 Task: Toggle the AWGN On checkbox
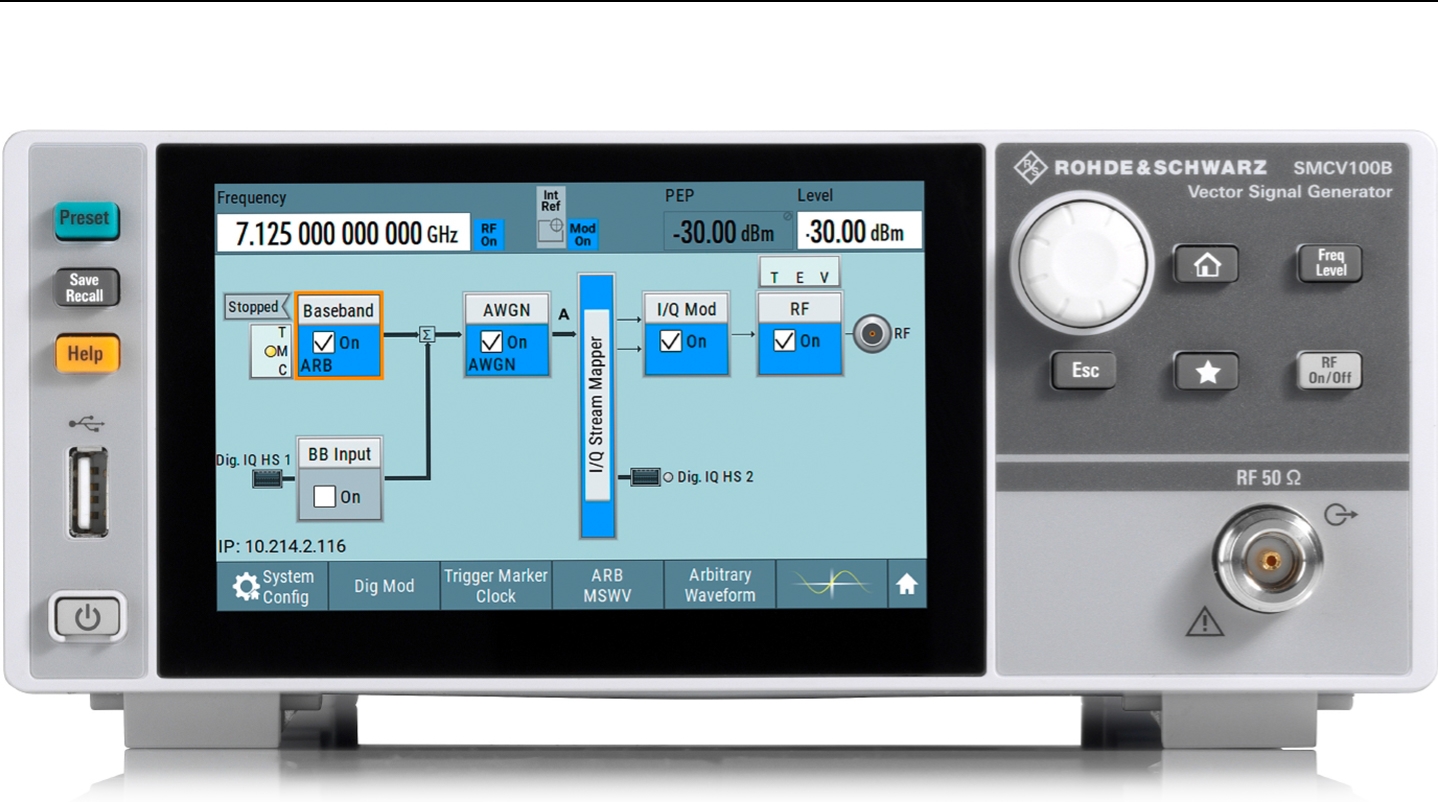491,343
